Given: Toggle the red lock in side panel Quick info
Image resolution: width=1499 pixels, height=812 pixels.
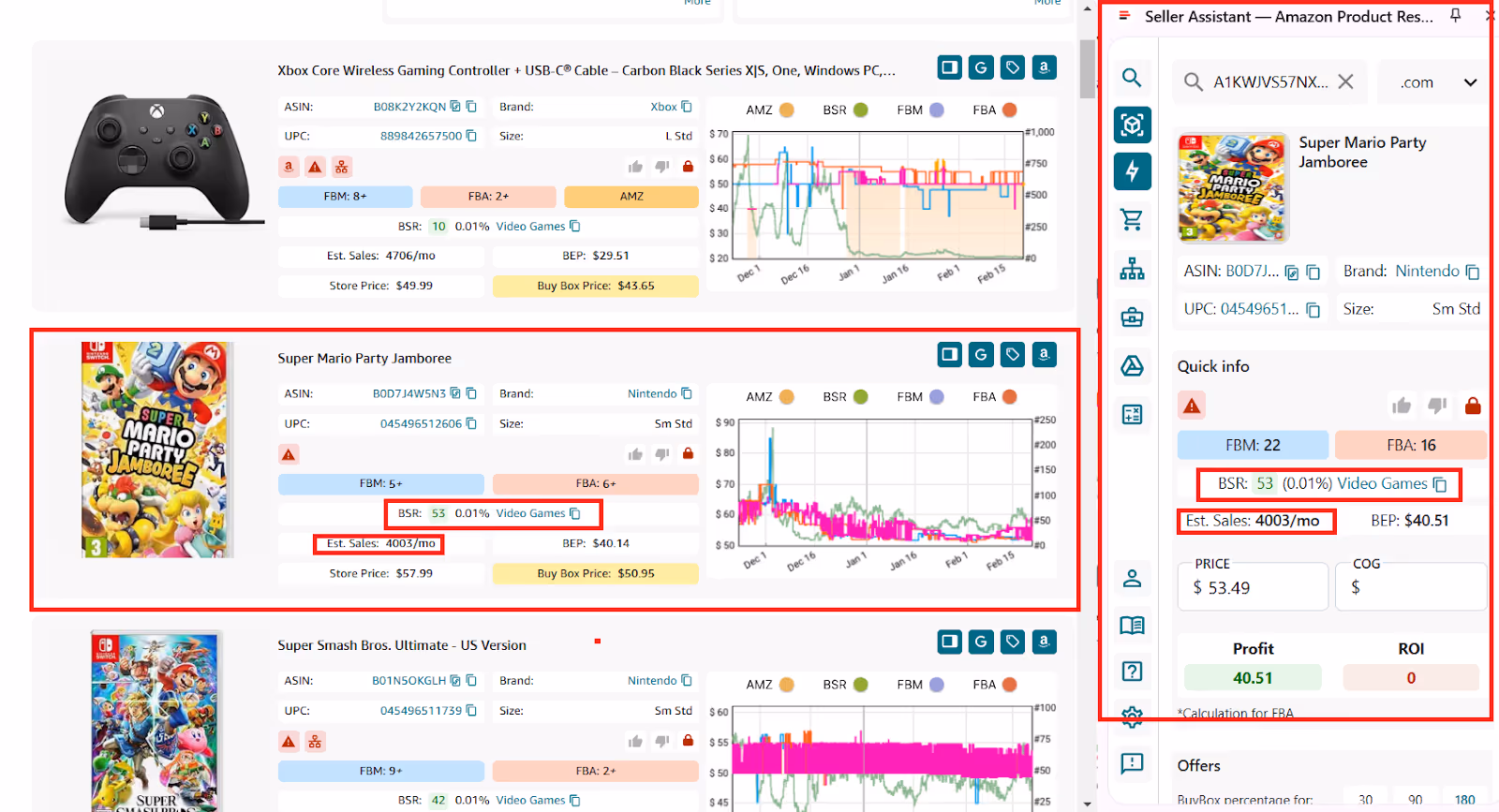Looking at the screenshot, I should tap(1473, 406).
